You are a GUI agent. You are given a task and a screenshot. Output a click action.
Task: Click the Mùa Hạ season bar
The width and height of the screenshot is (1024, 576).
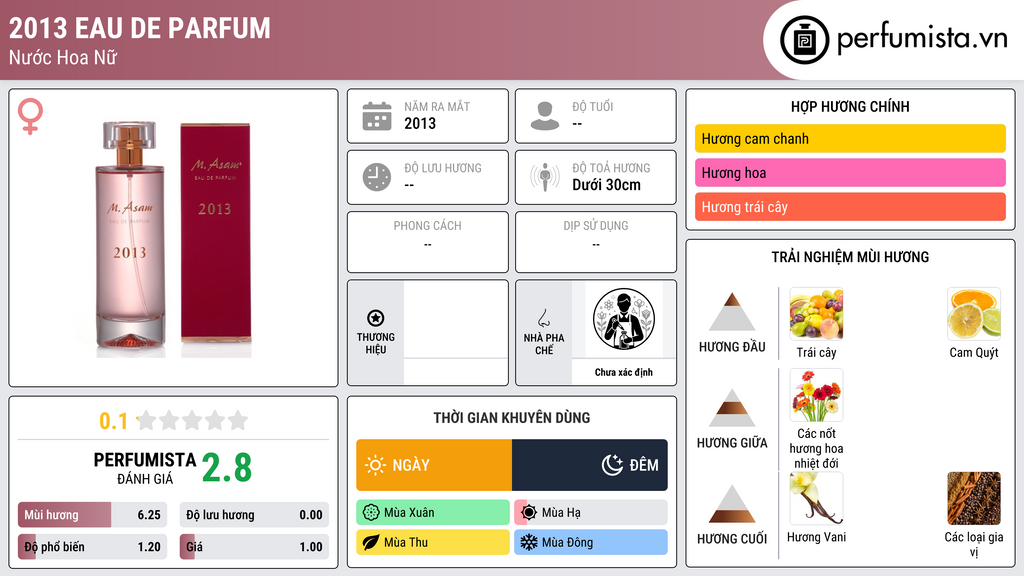[x=591, y=513]
